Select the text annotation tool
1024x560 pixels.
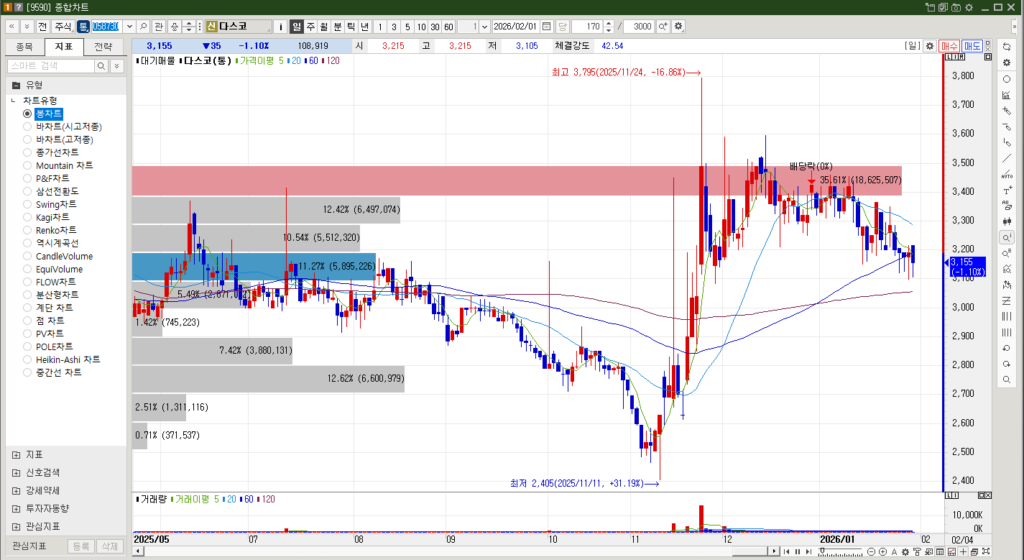pos(1006,190)
